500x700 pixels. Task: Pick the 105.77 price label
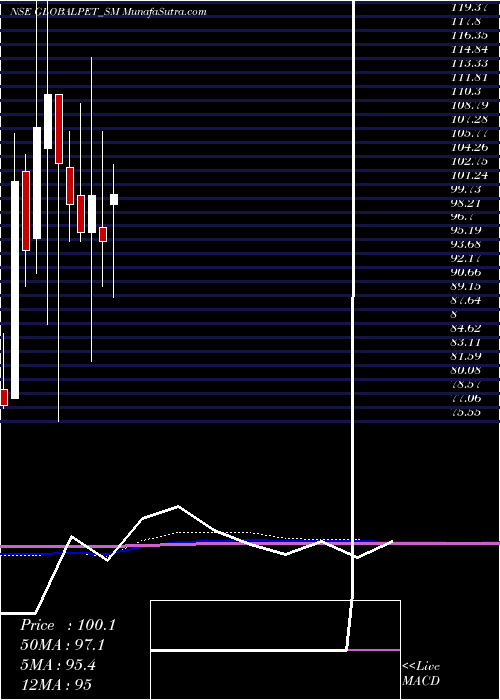[468, 133]
